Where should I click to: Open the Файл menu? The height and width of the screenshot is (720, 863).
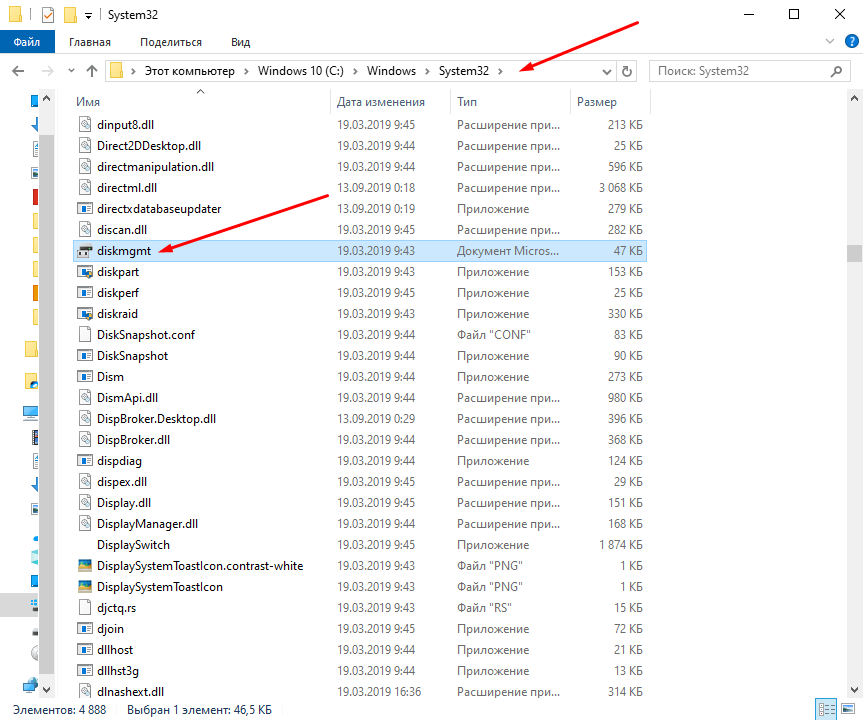click(x=27, y=42)
